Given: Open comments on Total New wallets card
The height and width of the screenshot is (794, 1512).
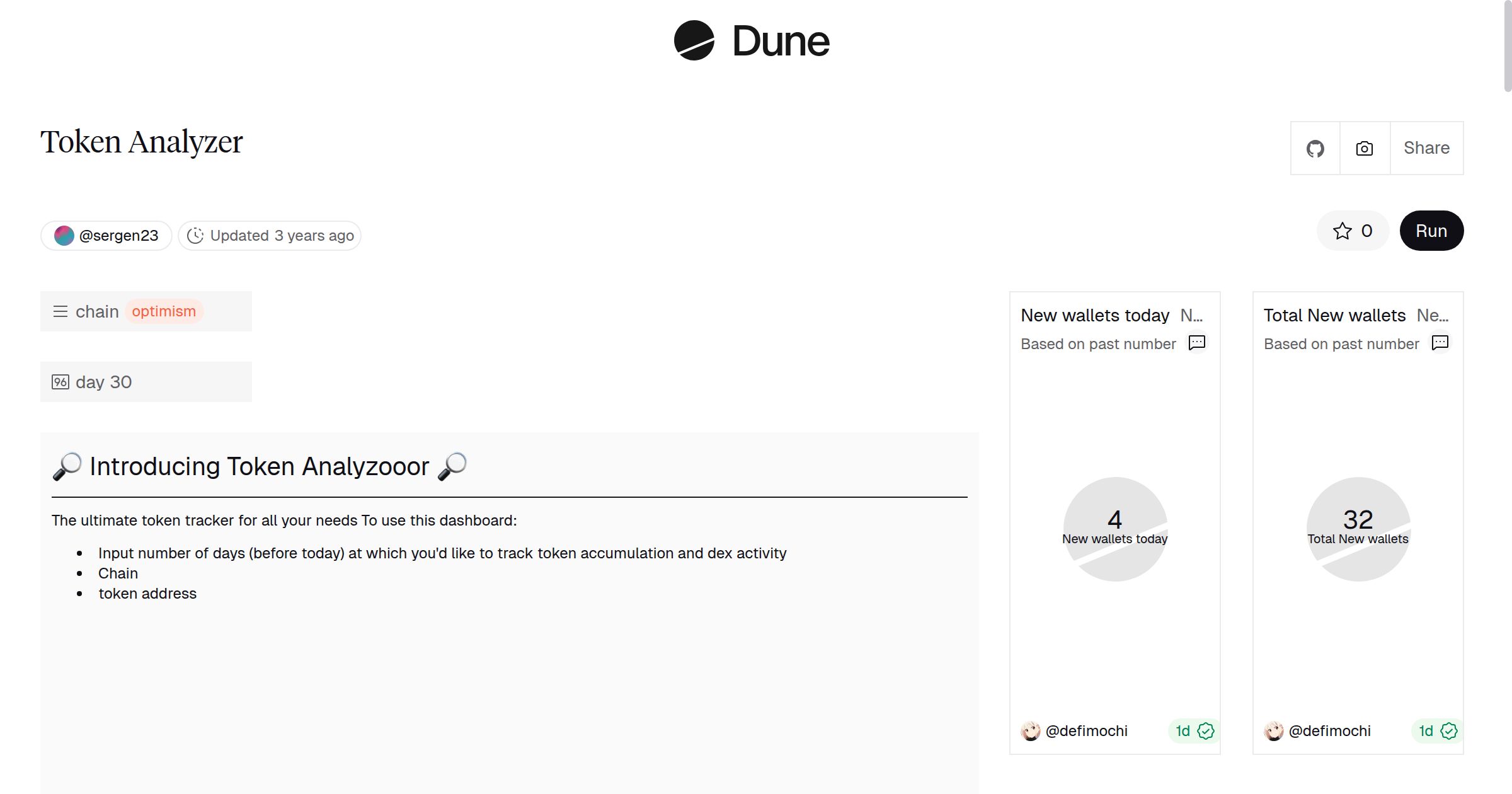Looking at the screenshot, I should [x=1440, y=343].
